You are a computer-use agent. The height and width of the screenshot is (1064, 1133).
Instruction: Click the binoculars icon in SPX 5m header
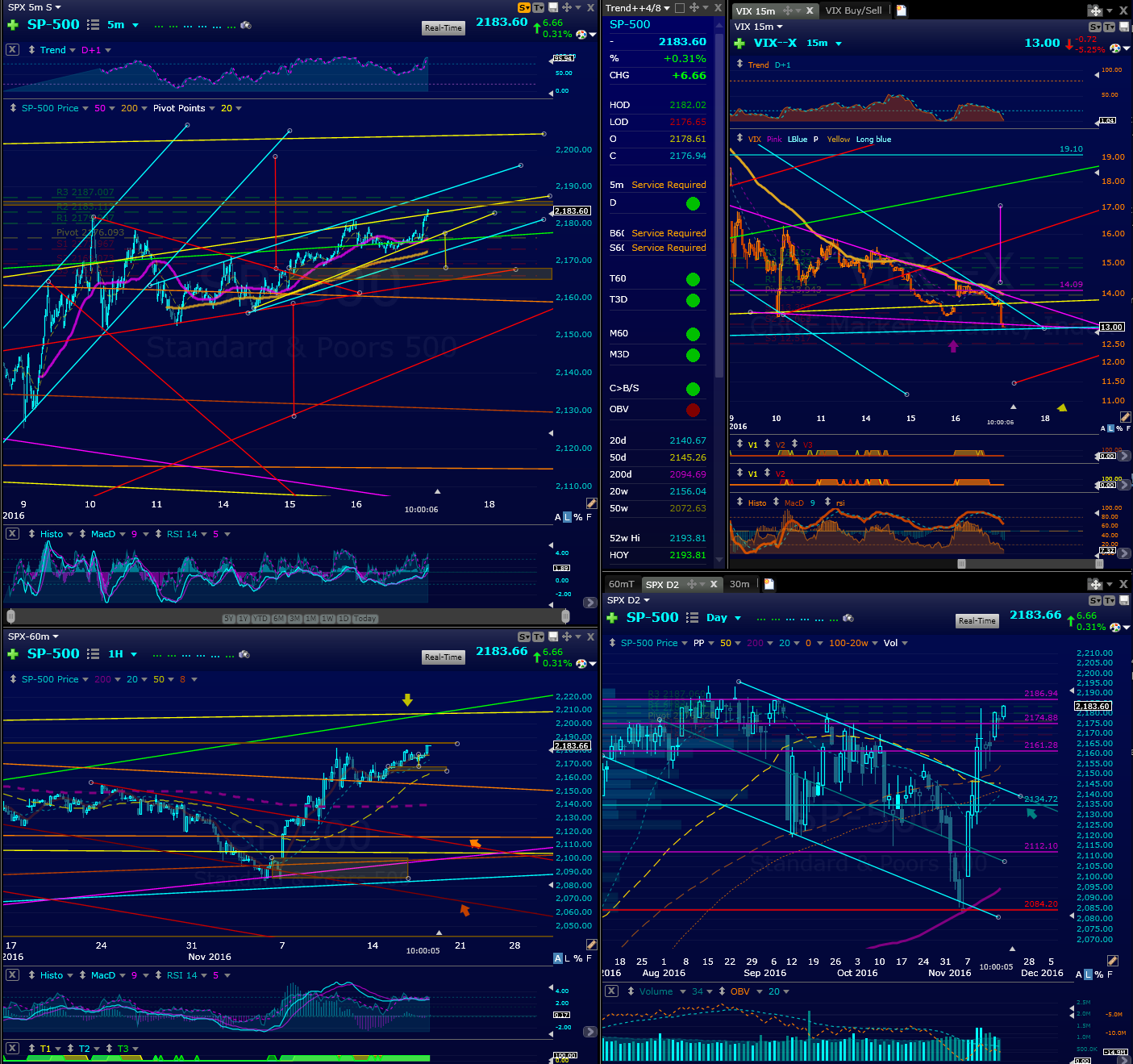[x=246, y=25]
